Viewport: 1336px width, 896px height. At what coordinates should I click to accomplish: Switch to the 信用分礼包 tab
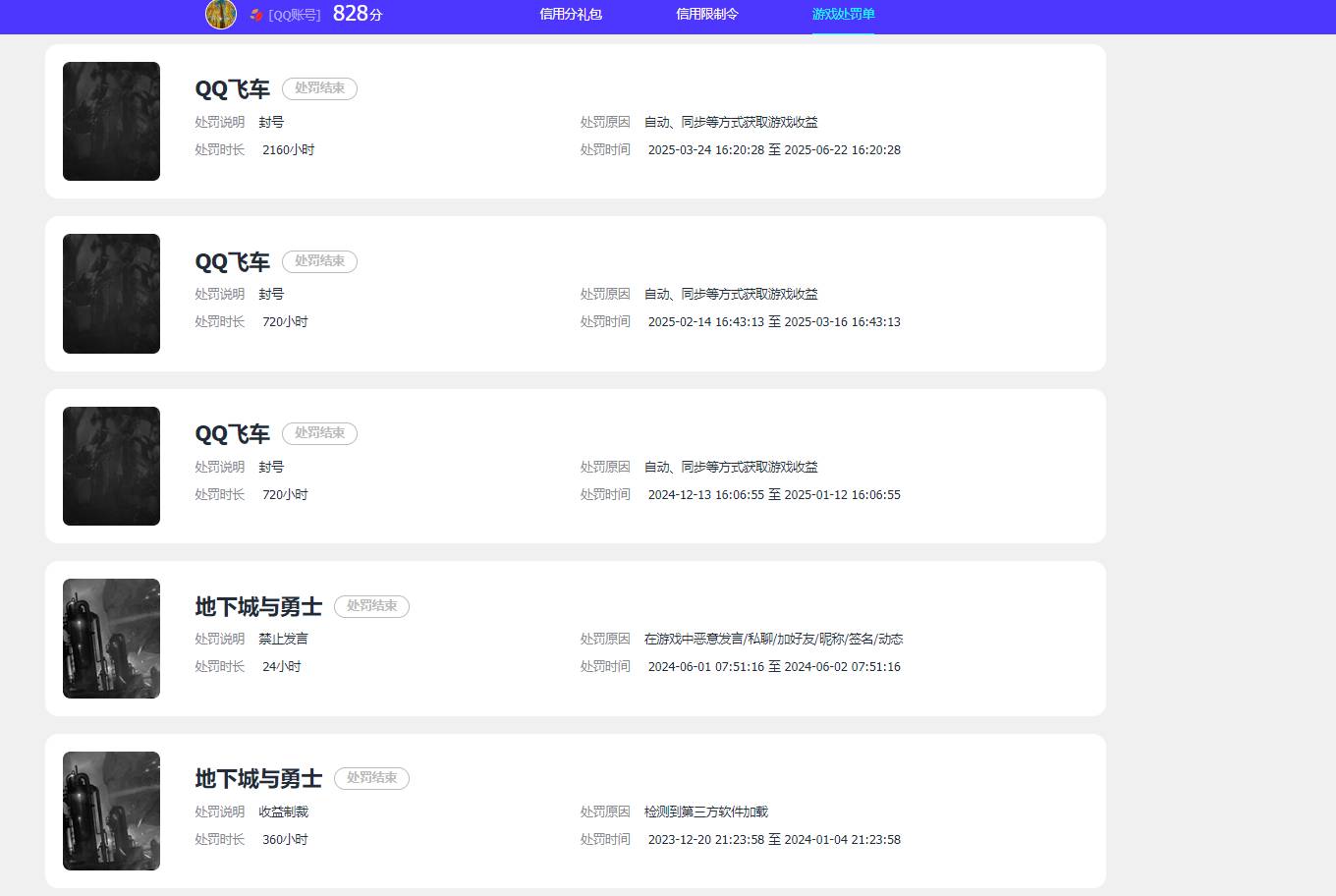[x=570, y=15]
